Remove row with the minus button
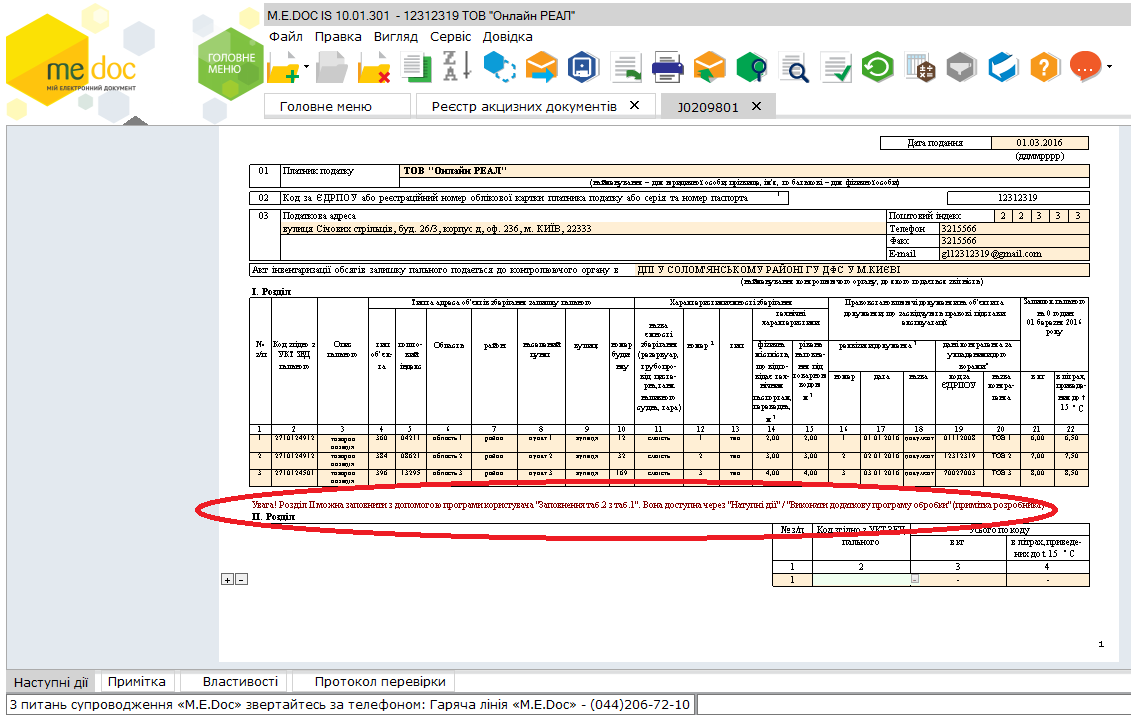 pos(240,579)
